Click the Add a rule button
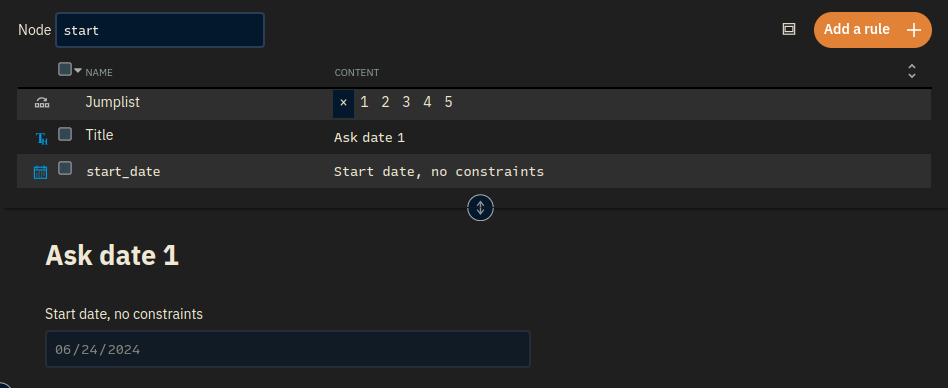The height and width of the screenshot is (388, 948). [x=872, y=30]
